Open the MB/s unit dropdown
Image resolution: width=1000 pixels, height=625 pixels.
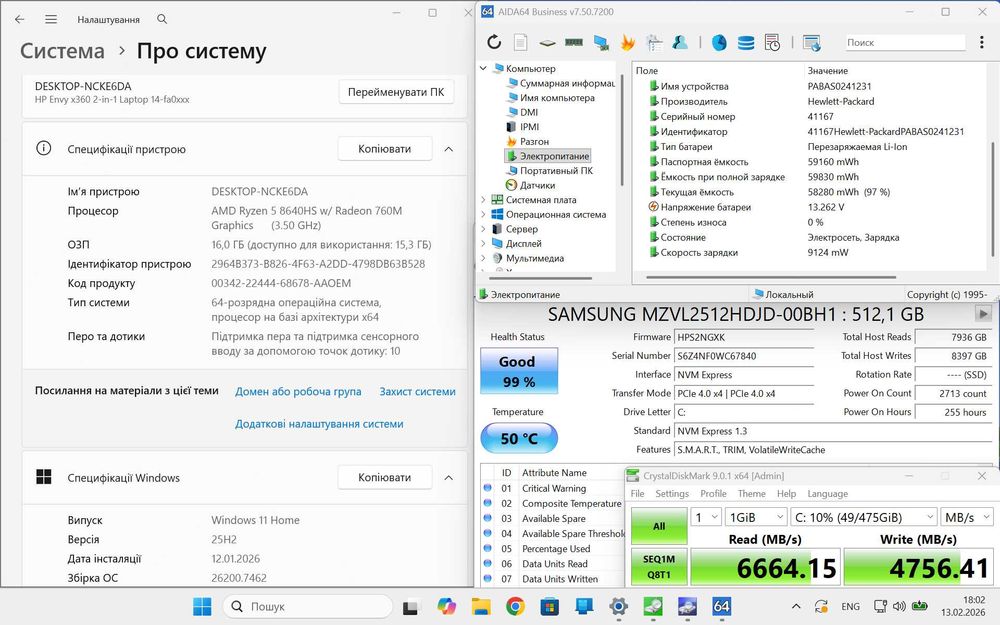[x=967, y=517]
